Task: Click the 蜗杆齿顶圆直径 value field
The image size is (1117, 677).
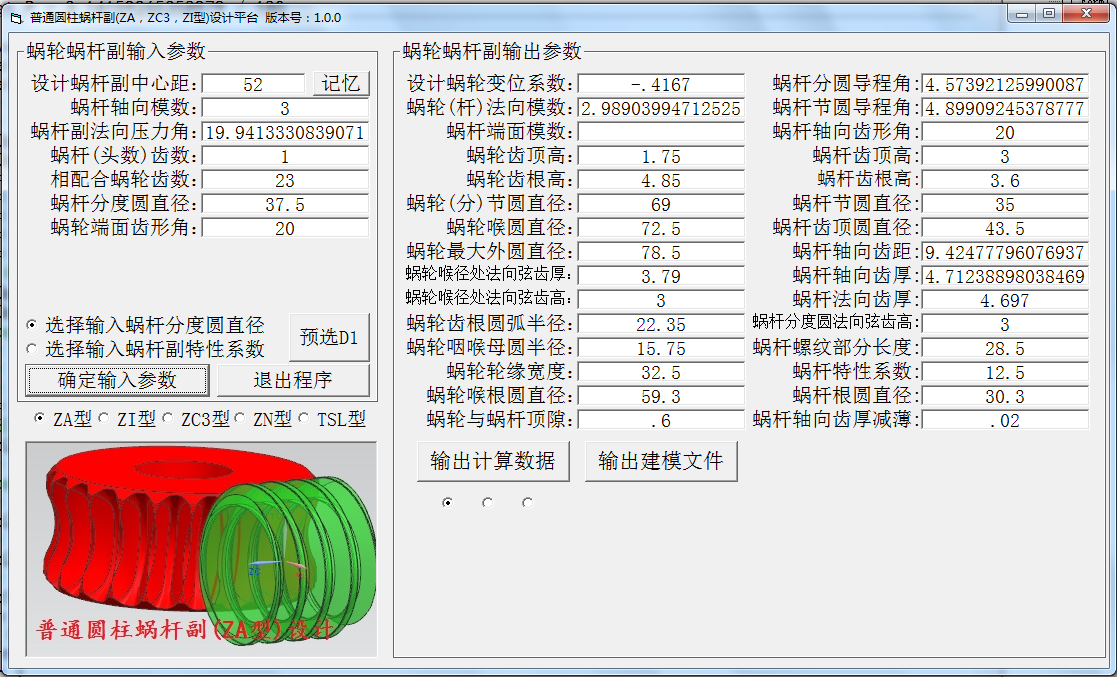Action: tap(1005, 228)
